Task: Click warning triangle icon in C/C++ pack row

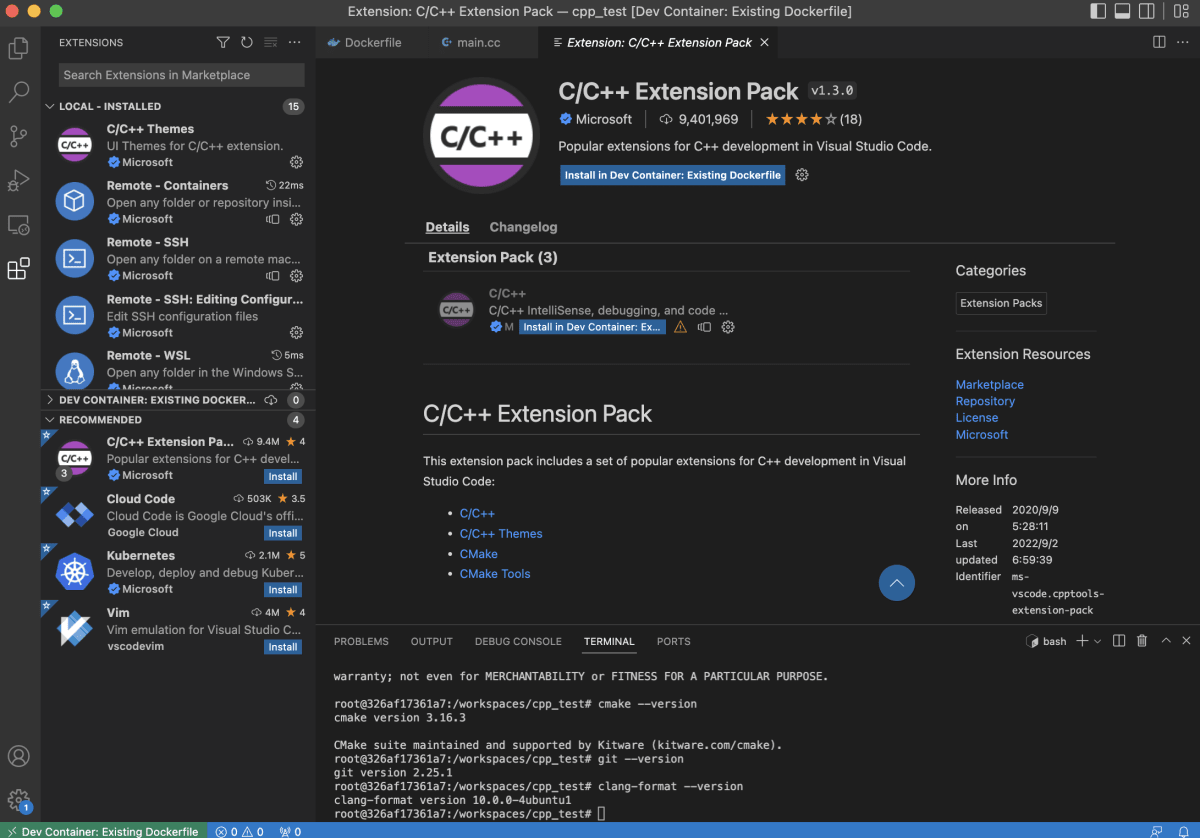Action: (680, 327)
